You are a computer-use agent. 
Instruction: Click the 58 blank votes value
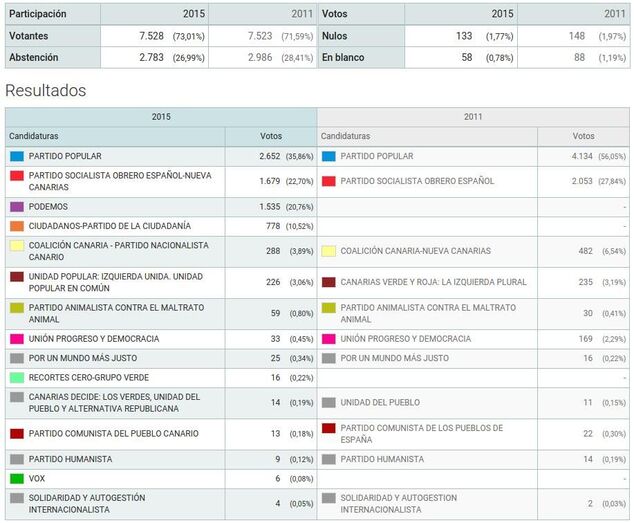pos(467,57)
